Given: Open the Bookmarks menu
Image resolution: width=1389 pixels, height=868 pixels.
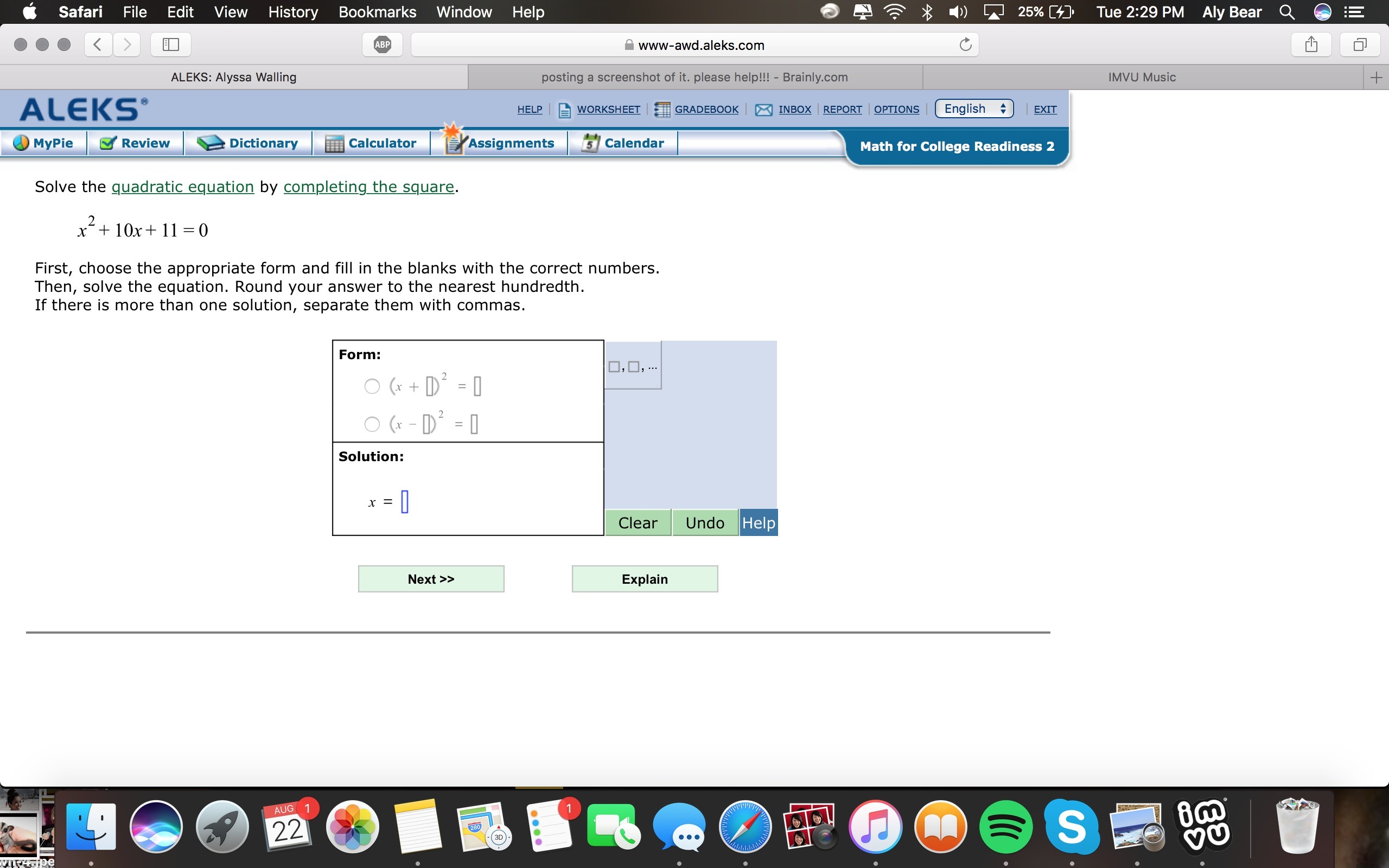Looking at the screenshot, I should pos(377,12).
